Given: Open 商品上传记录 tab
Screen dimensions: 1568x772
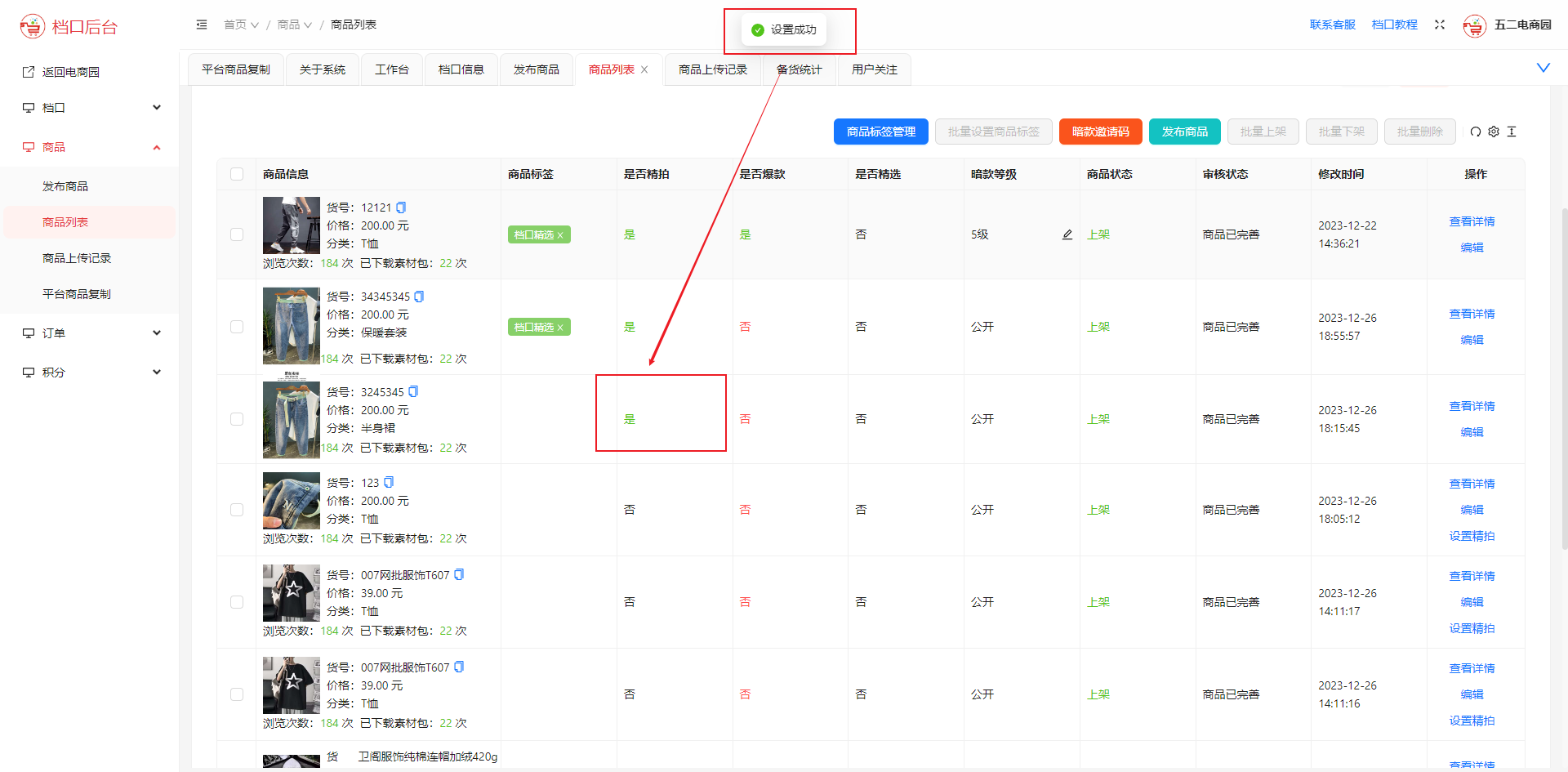Looking at the screenshot, I should coord(713,69).
